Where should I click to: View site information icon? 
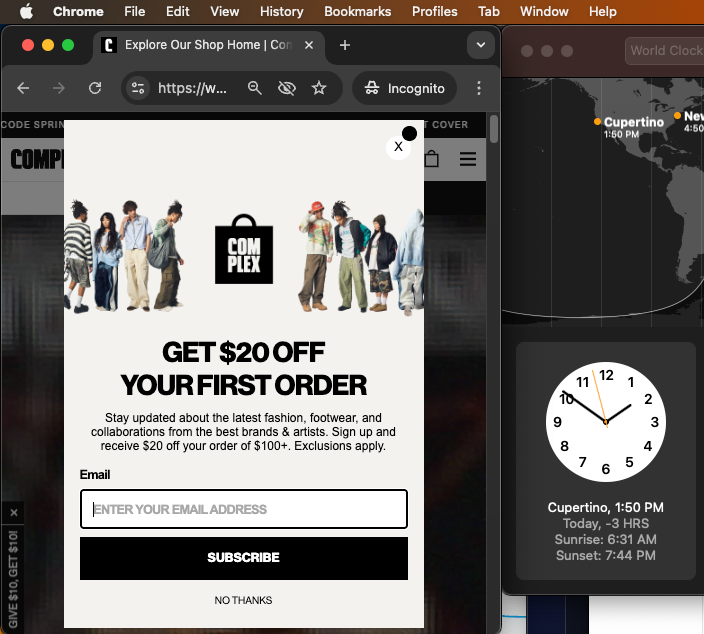[x=138, y=88]
